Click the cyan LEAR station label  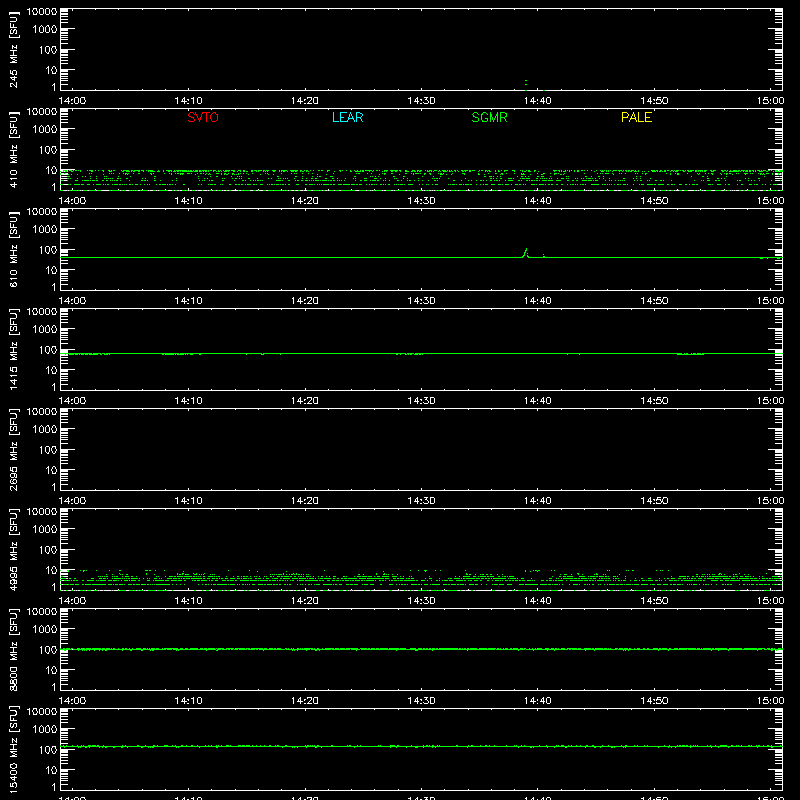[x=347, y=117]
